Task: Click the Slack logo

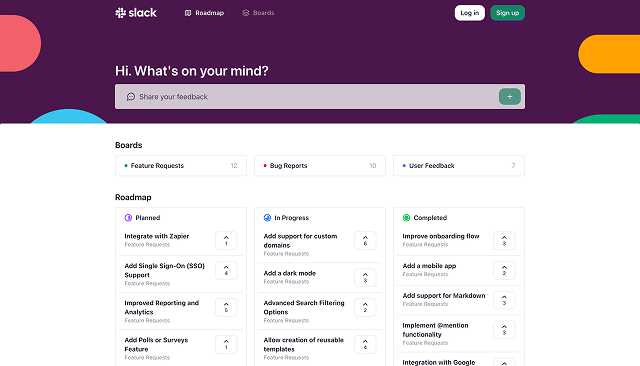Action: [x=136, y=13]
